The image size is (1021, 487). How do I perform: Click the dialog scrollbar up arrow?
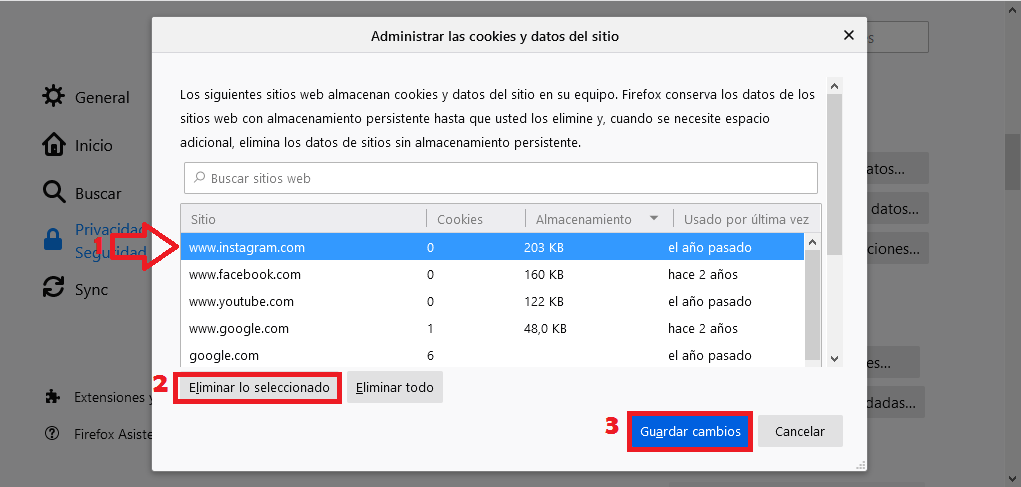(835, 86)
